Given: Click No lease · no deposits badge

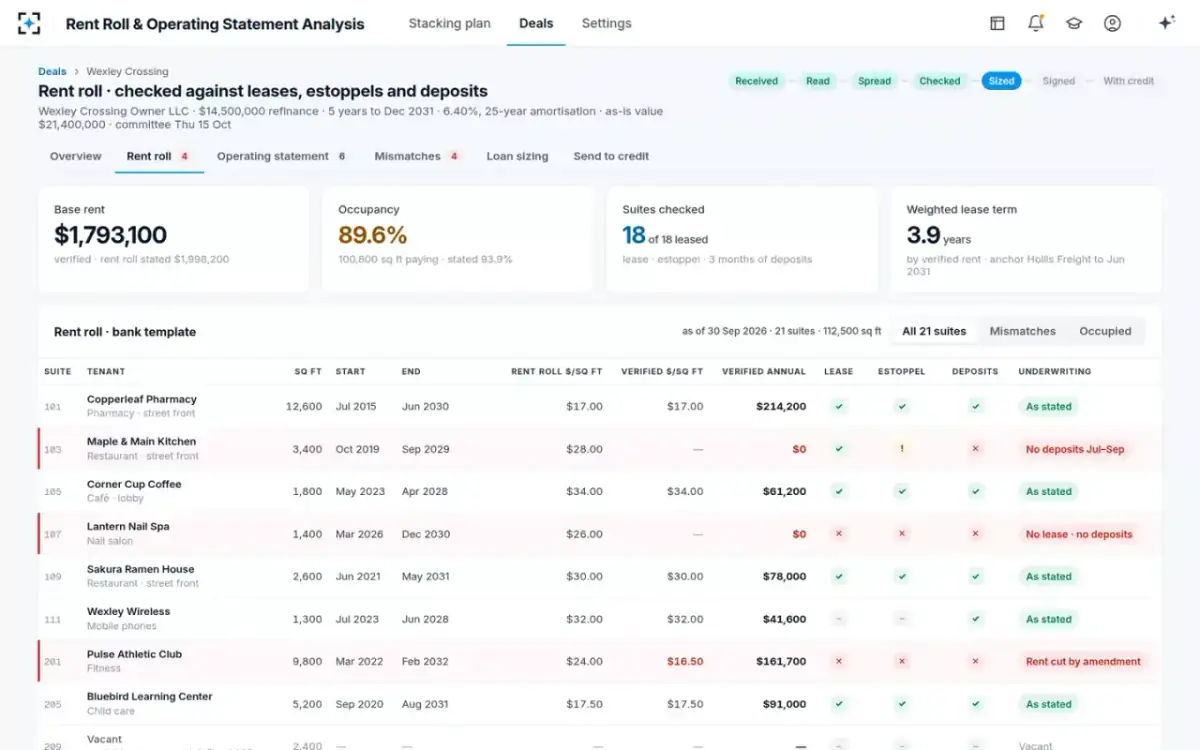Looking at the screenshot, I should point(1079,534).
